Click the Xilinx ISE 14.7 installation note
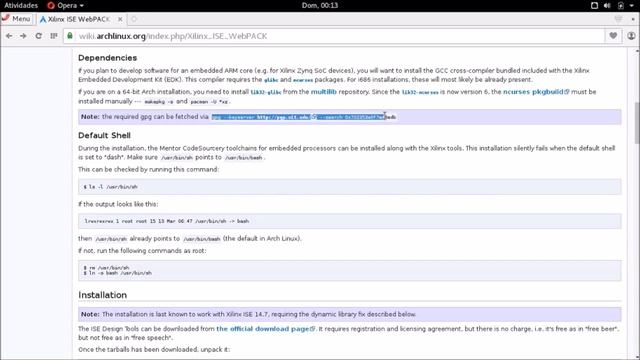The height and width of the screenshot is (360, 640). click(x=349, y=314)
